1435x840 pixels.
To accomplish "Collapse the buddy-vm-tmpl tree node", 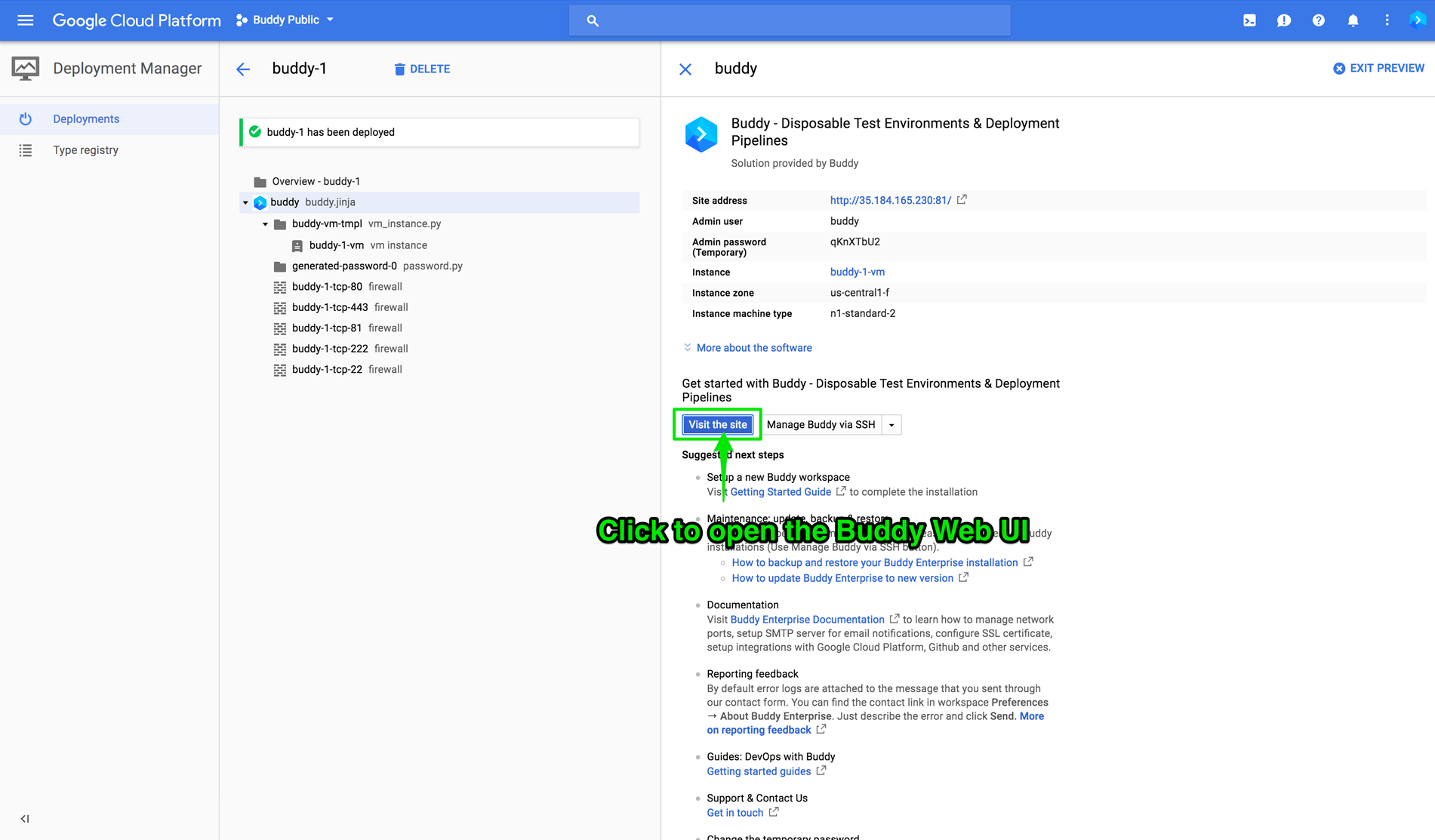I will 265,224.
